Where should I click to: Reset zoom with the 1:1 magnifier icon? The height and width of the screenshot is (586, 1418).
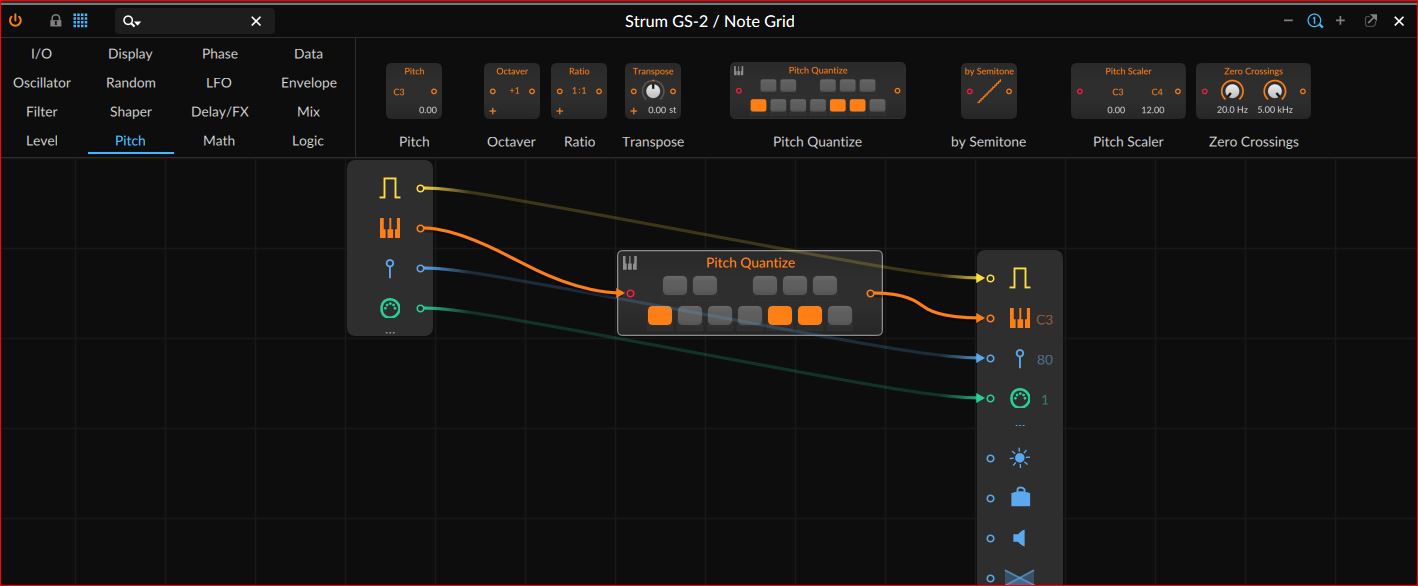pos(1315,20)
